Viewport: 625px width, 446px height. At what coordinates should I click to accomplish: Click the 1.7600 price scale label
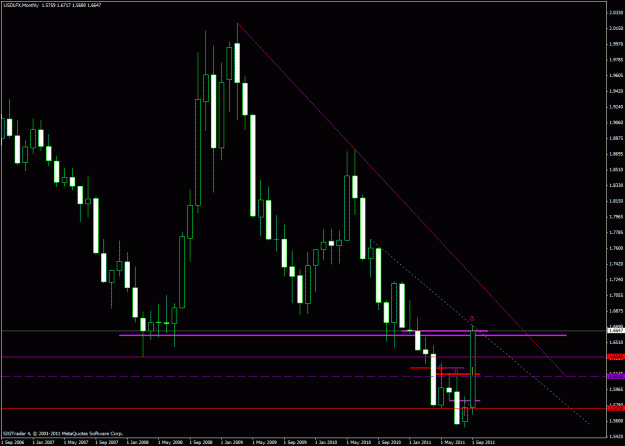click(614, 248)
